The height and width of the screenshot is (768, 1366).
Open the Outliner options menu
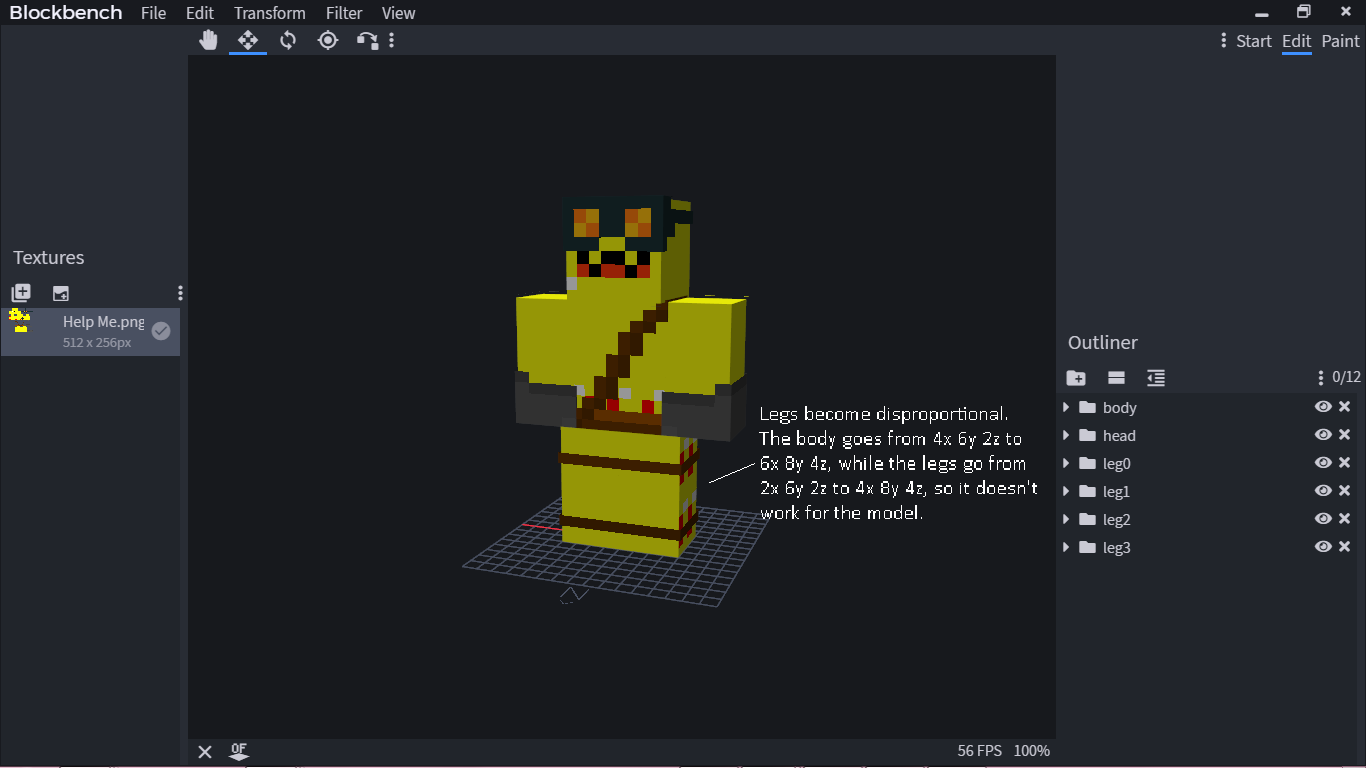click(x=1320, y=377)
